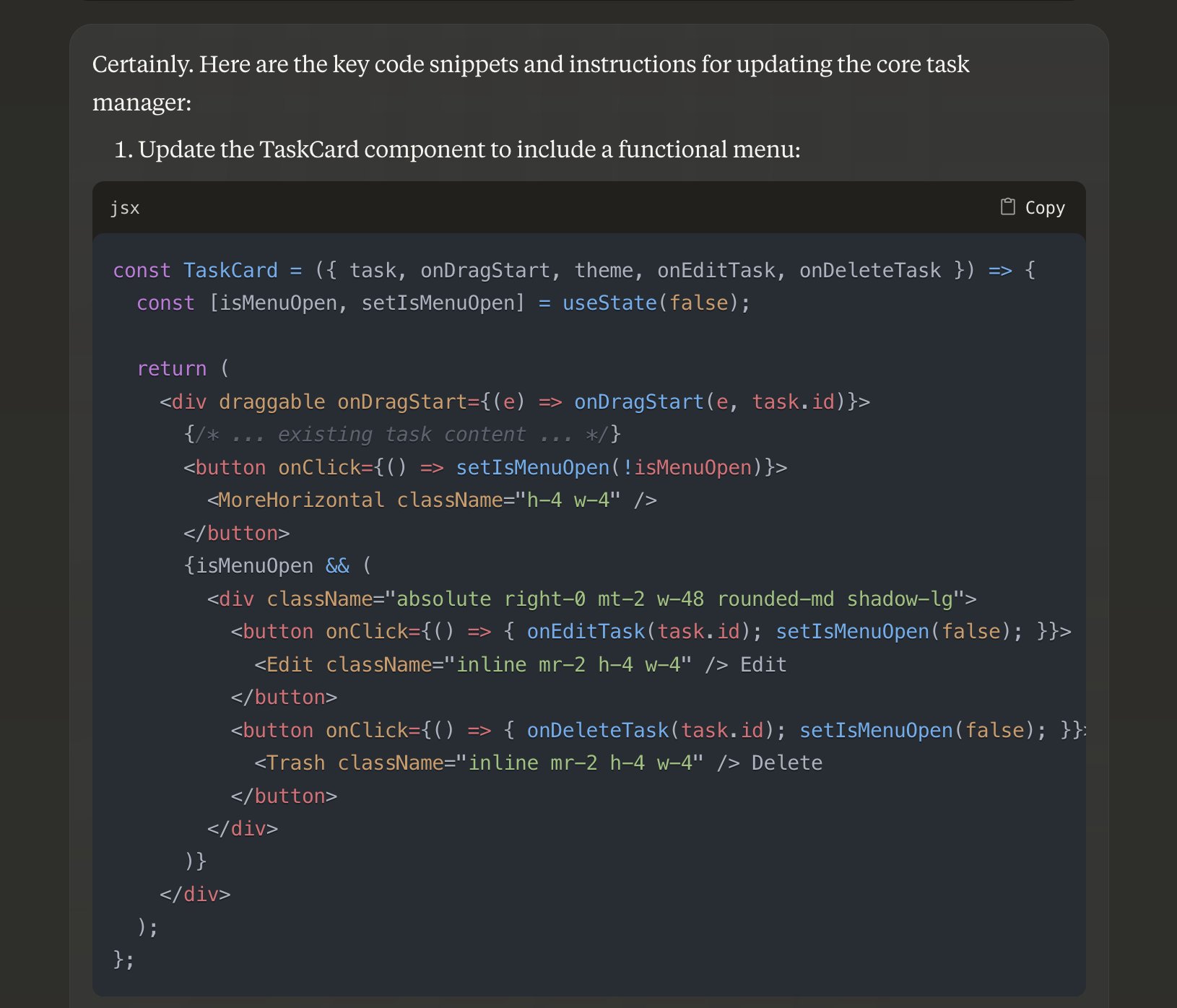The image size is (1177, 1008).
Task: Click the onEditTask call in code
Action: (585, 631)
